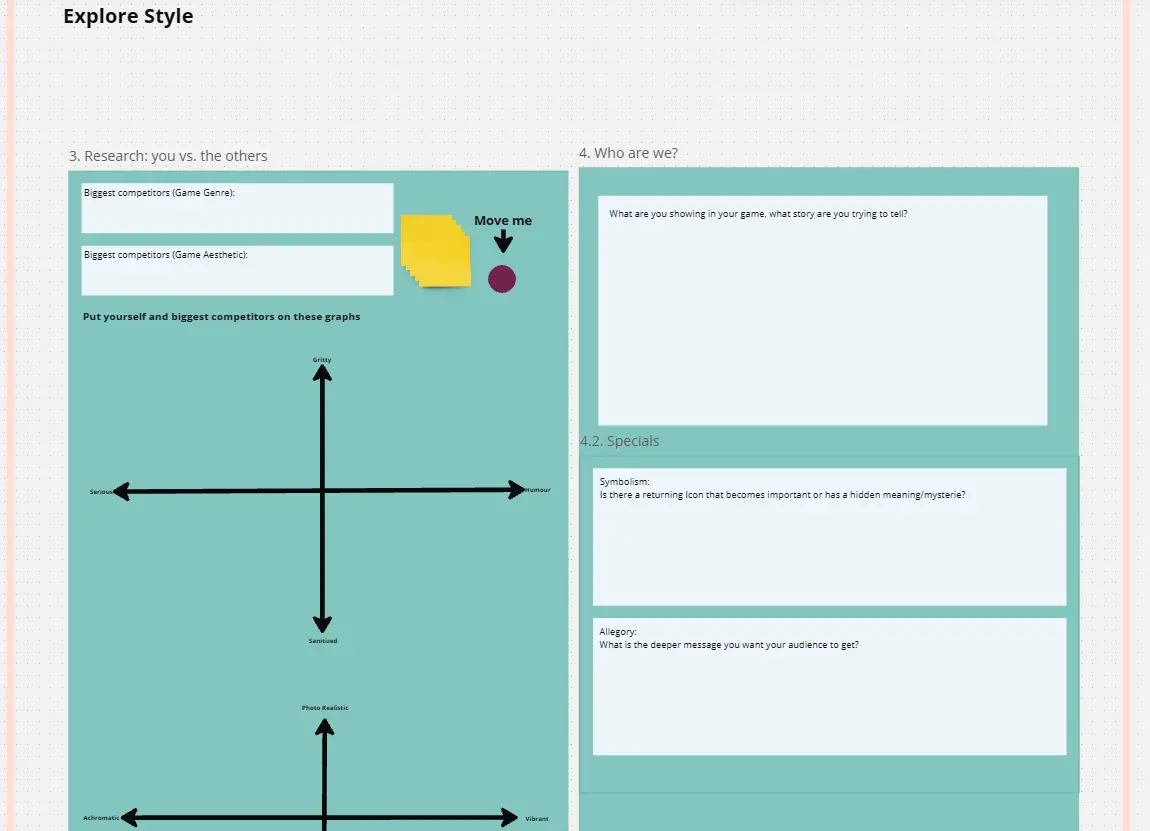Select the purple circle marker
Screen dimensions: 1150x831
tap(502, 280)
